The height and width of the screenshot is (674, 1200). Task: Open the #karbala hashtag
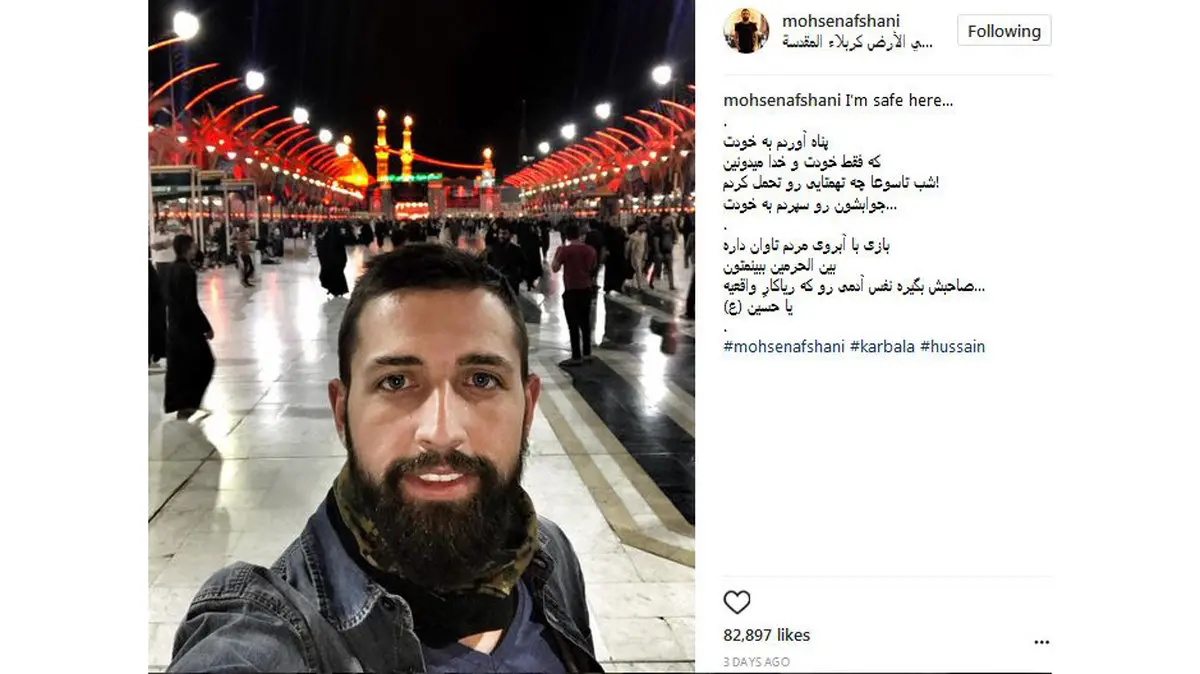(x=882, y=346)
